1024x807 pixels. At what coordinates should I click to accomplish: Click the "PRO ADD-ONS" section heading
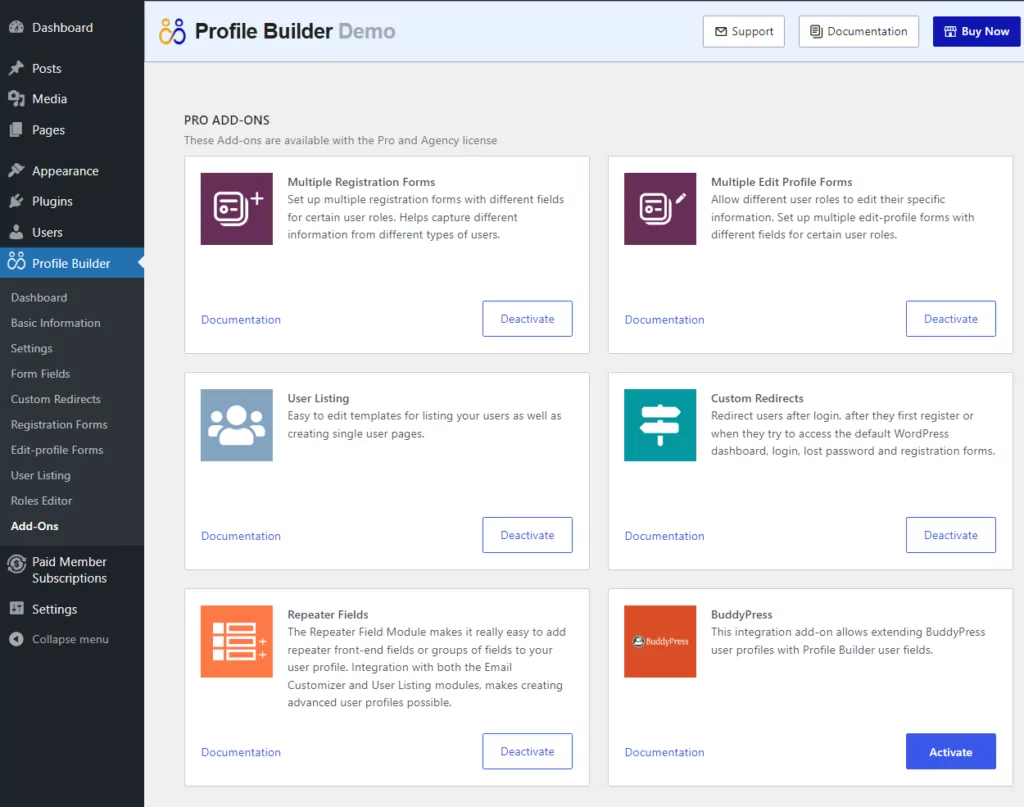coord(227,120)
